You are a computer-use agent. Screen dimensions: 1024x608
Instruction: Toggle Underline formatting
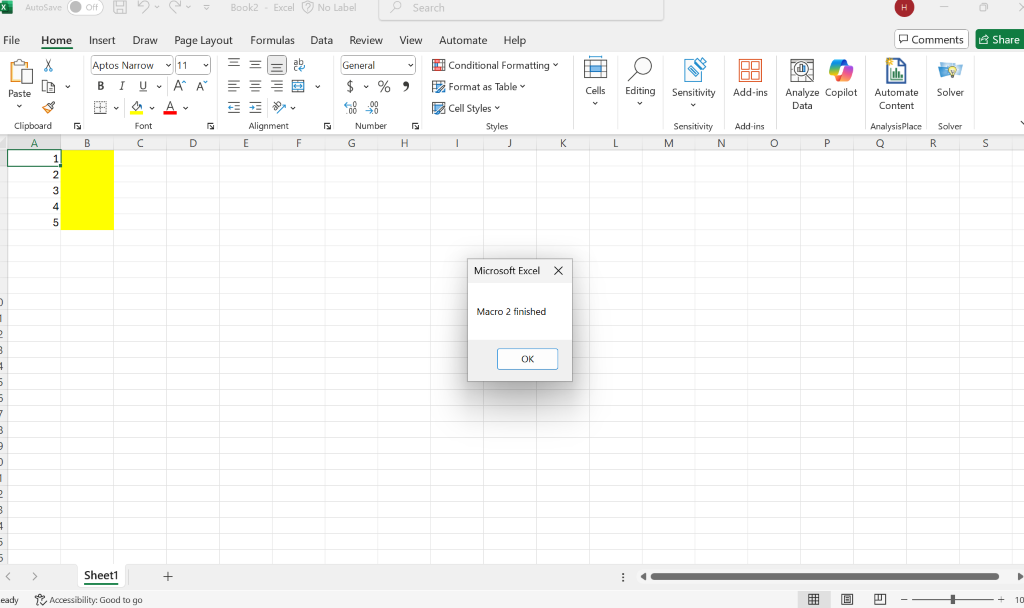142,86
